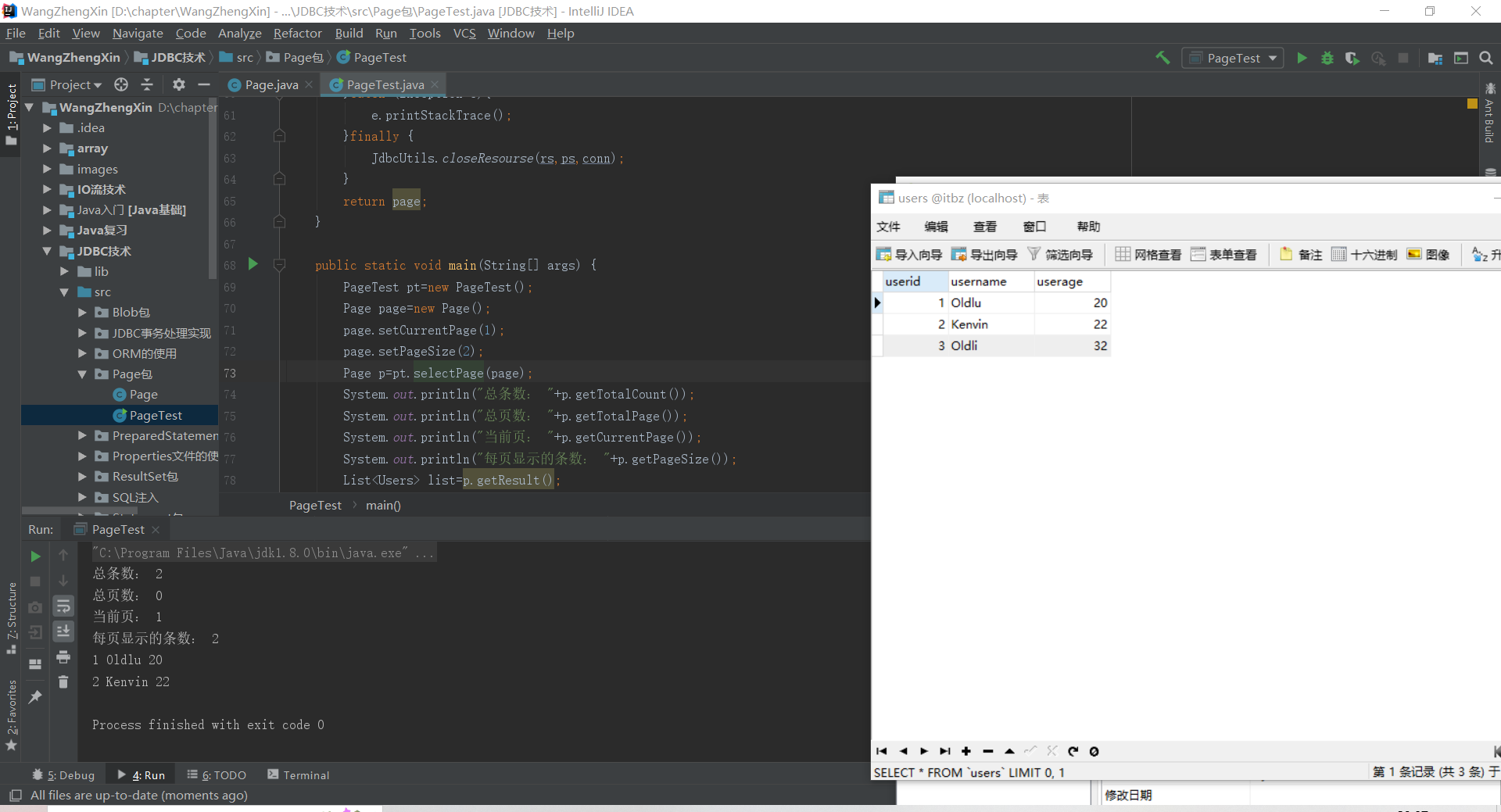Screen dimensions: 1501x812
Task: Open the Refactor menu
Action: [297, 33]
